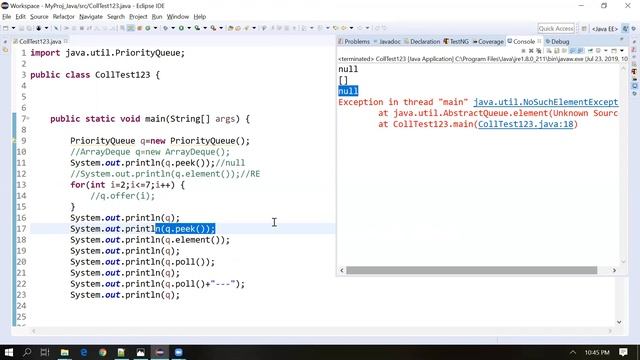Image resolution: width=640 pixels, height=360 pixels.
Task: Open the Navigate menu
Action: pyautogui.click(x=91, y=17)
